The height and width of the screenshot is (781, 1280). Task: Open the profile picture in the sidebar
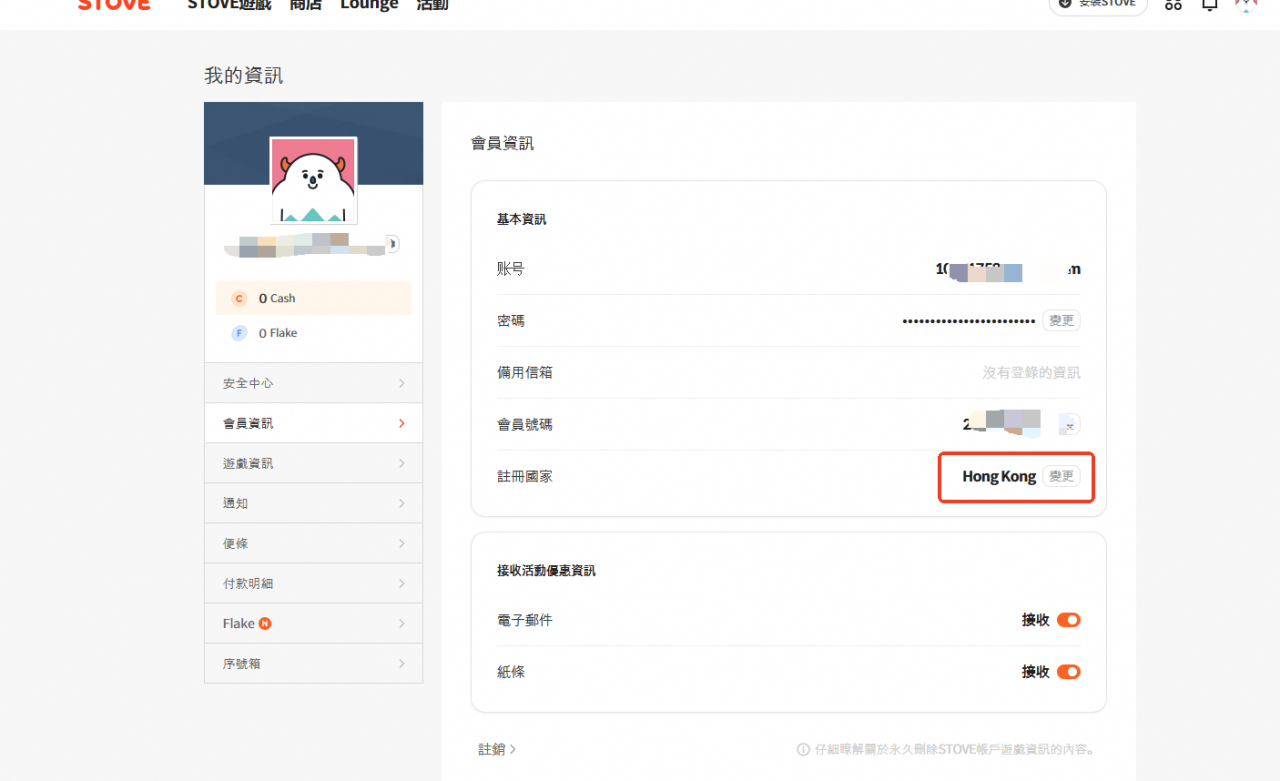coord(313,180)
